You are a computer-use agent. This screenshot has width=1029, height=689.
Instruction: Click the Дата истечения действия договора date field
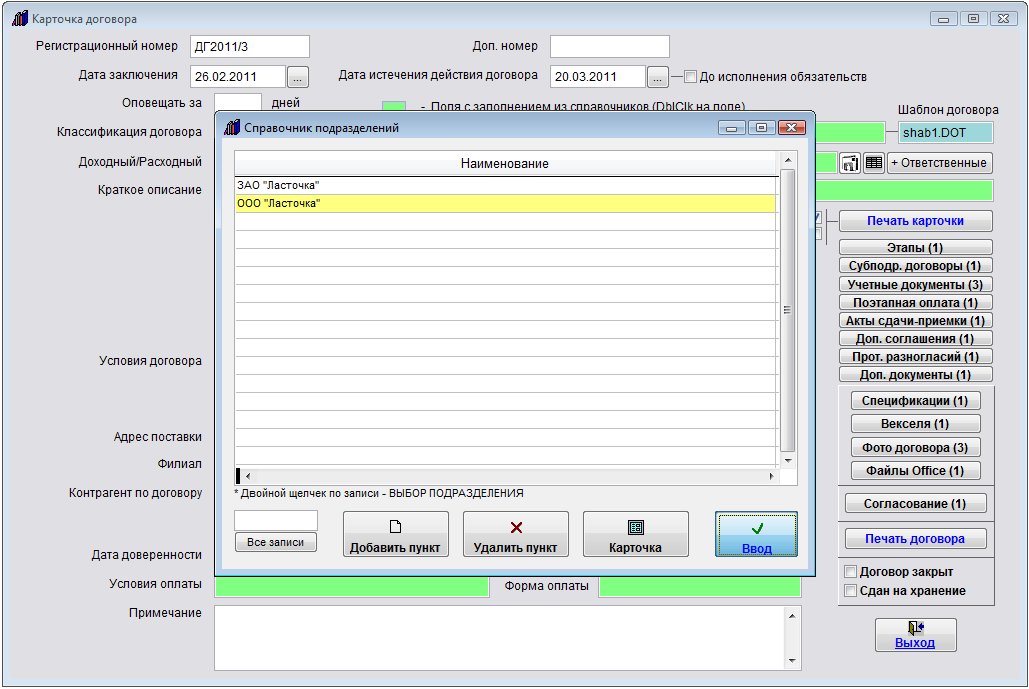click(x=598, y=77)
